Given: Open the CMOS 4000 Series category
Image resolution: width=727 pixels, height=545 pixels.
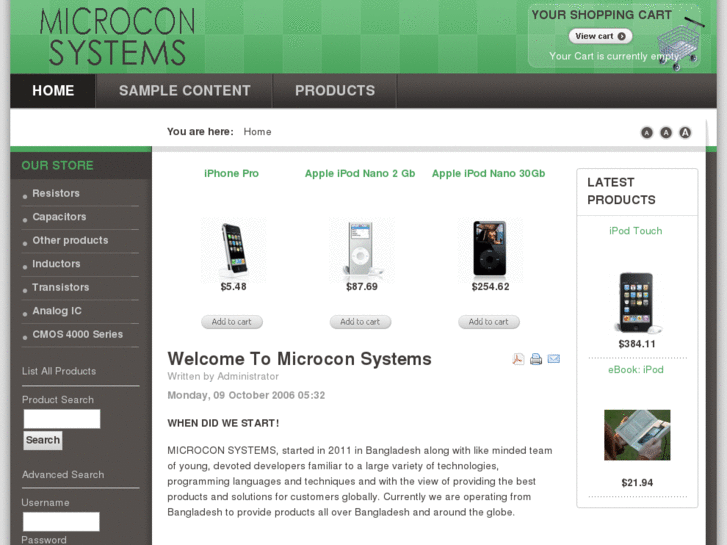Looking at the screenshot, I should point(77,334).
